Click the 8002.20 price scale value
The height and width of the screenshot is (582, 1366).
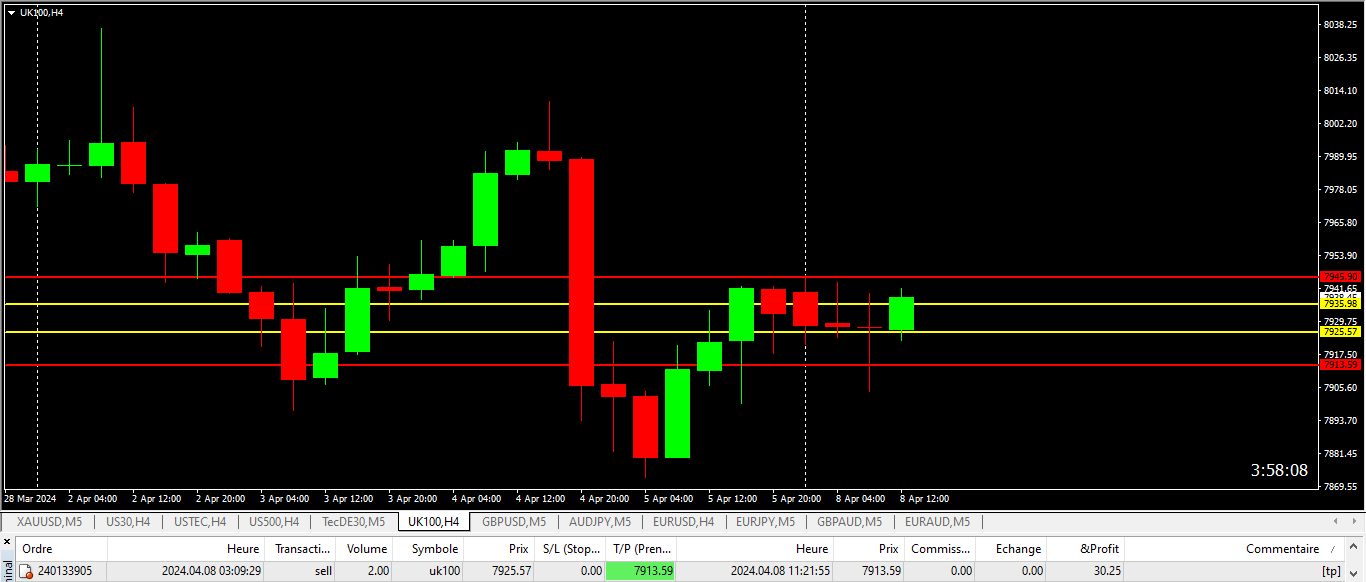[1340, 123]
